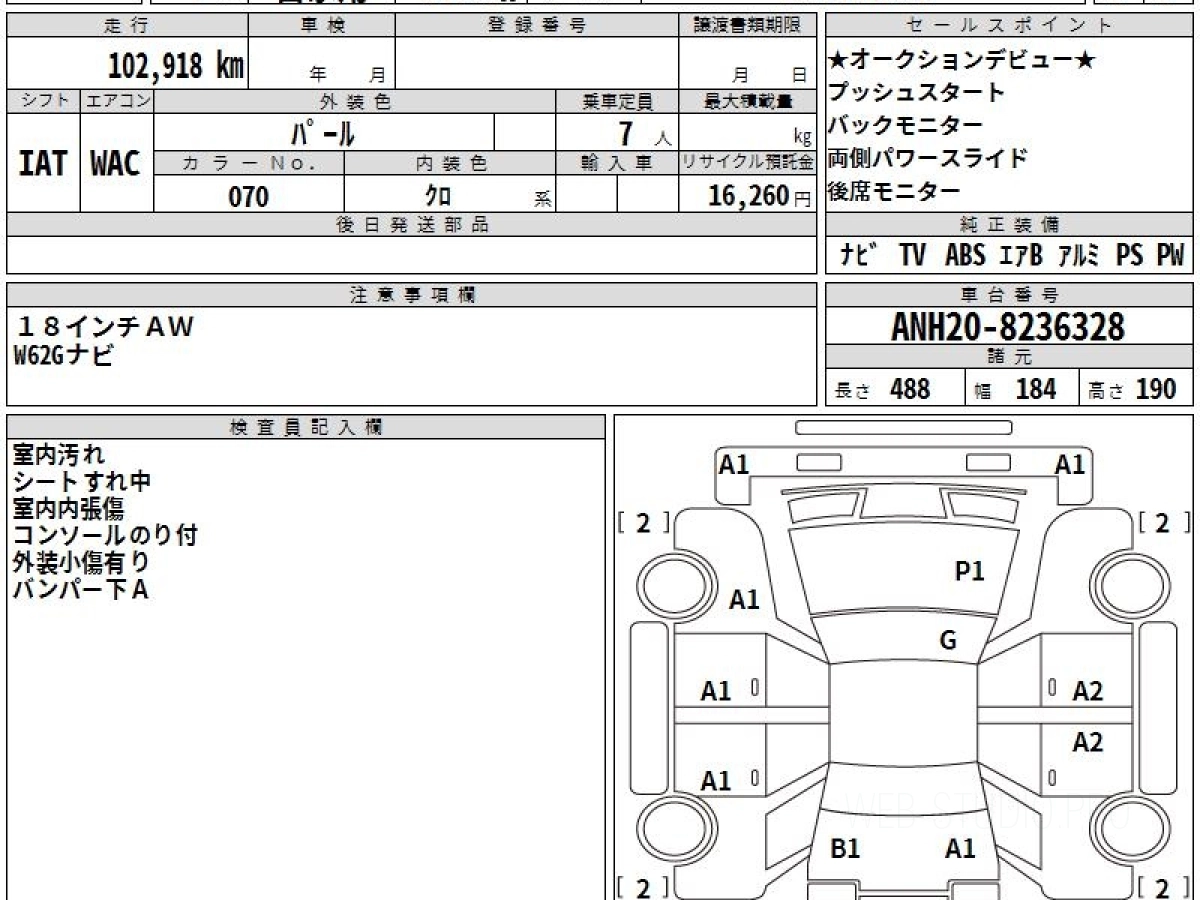Click the 外装小傷有り inspector note
The height and width of the screenshot is (900, 1200).
[x=81, y=563]
